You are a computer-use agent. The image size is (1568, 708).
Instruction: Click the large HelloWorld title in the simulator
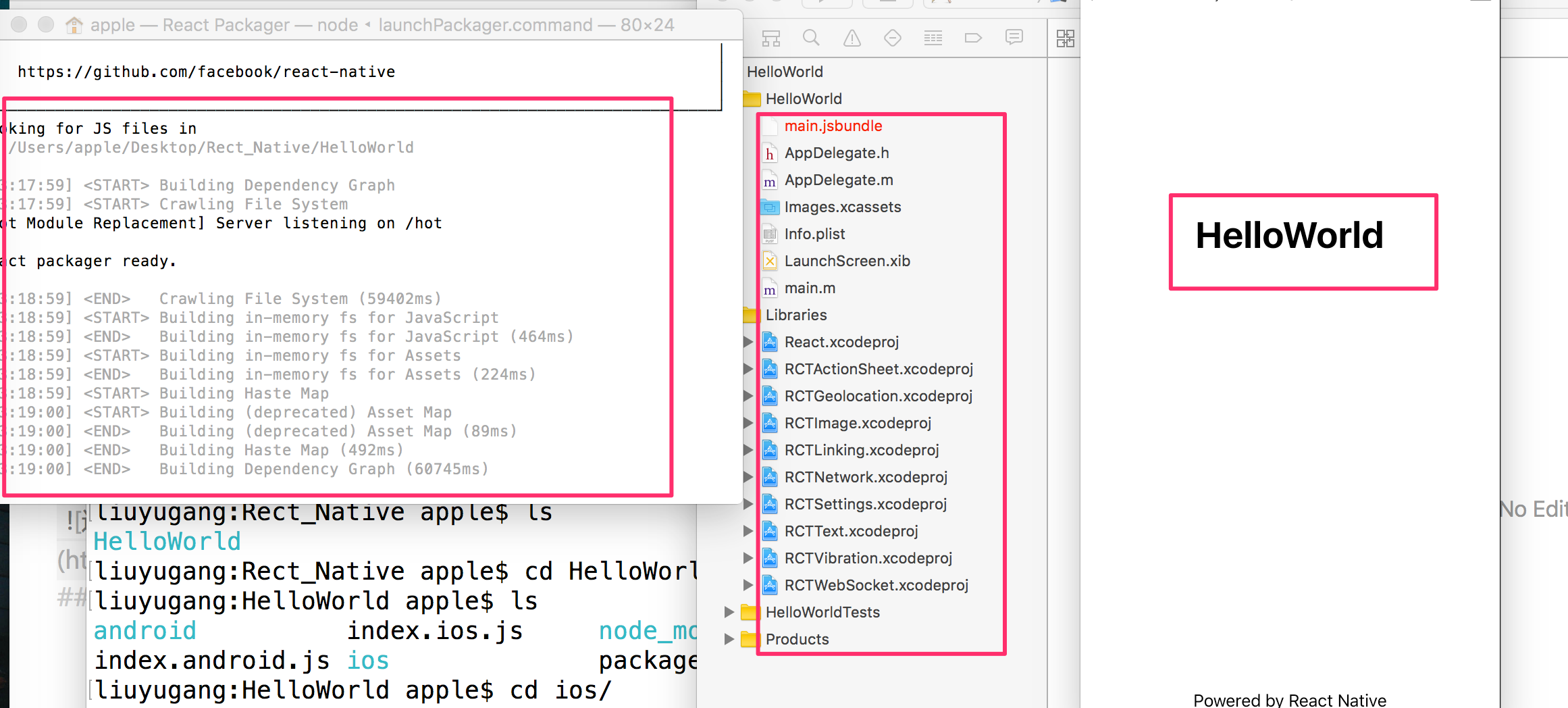click(1290, 236)
